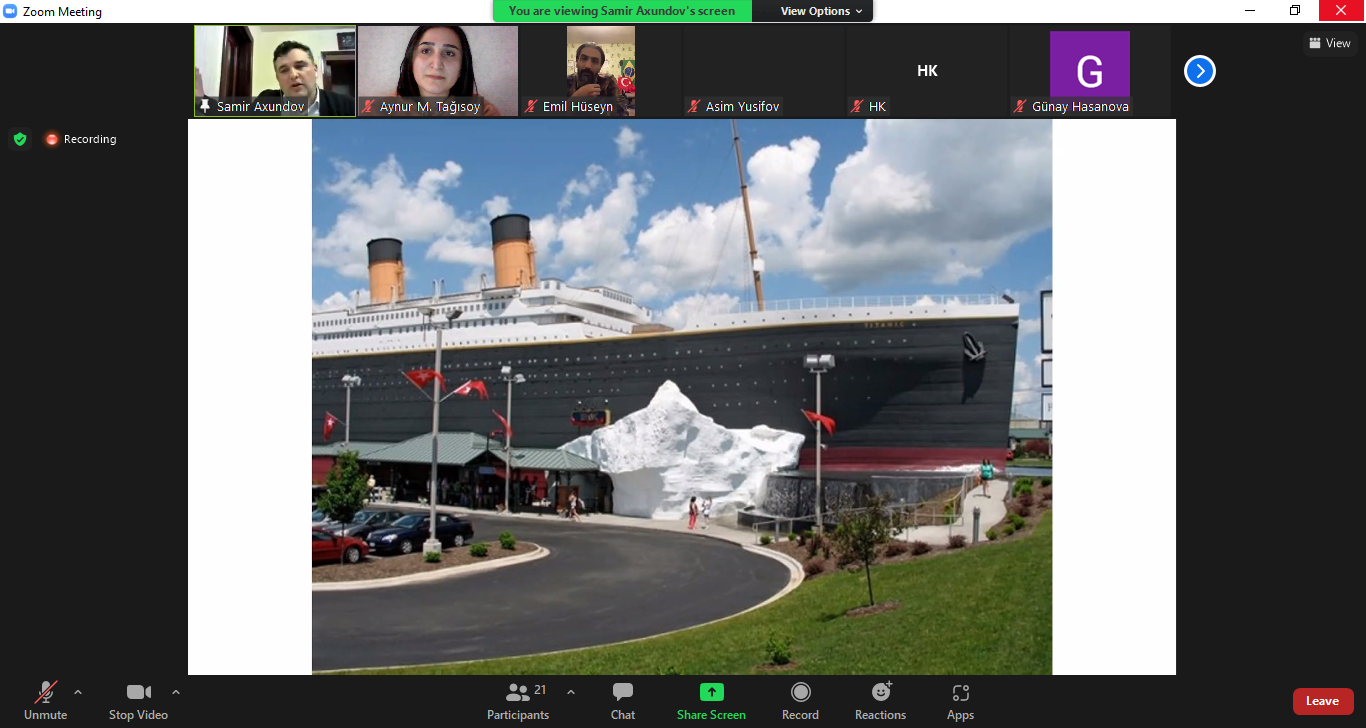Stop the video camera
The width and height of the screenshot is (1366, 728).
click(138, 700)
